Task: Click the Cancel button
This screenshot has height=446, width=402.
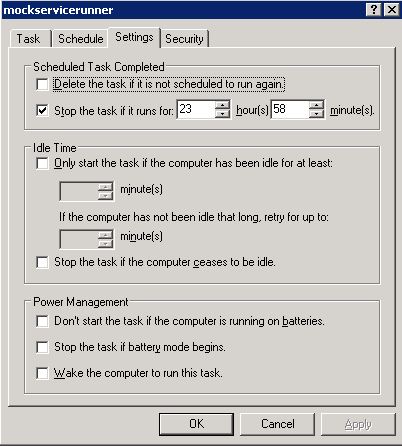Action: tap(277, 424)
